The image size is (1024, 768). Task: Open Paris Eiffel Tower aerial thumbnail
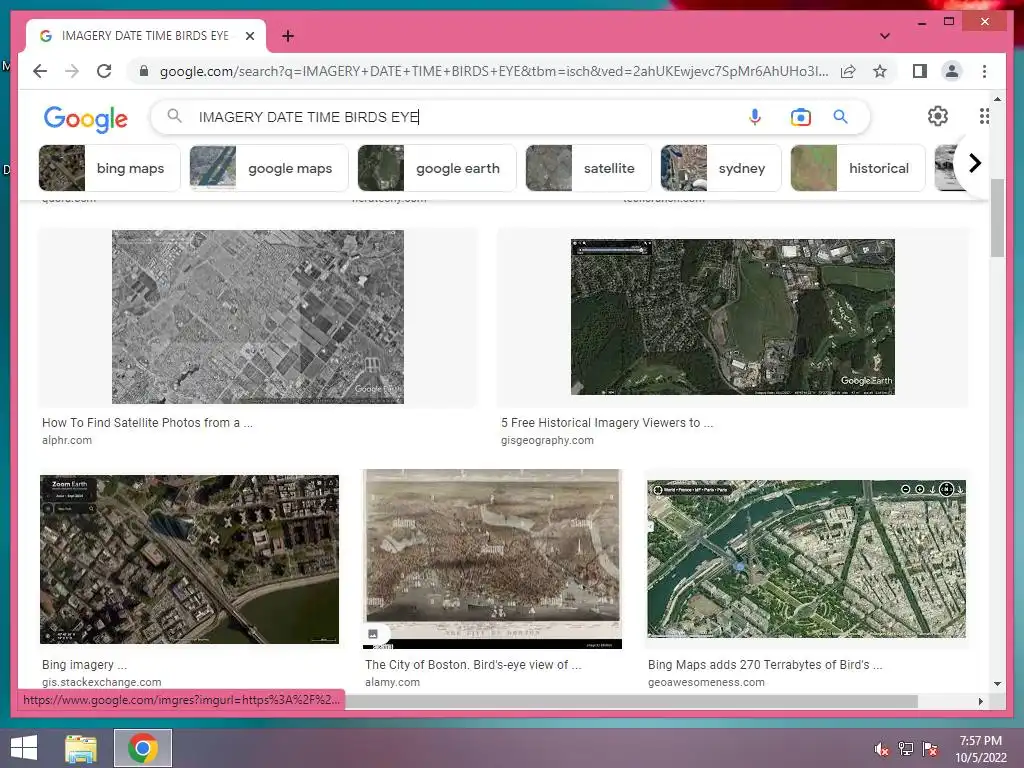point(807,559)
